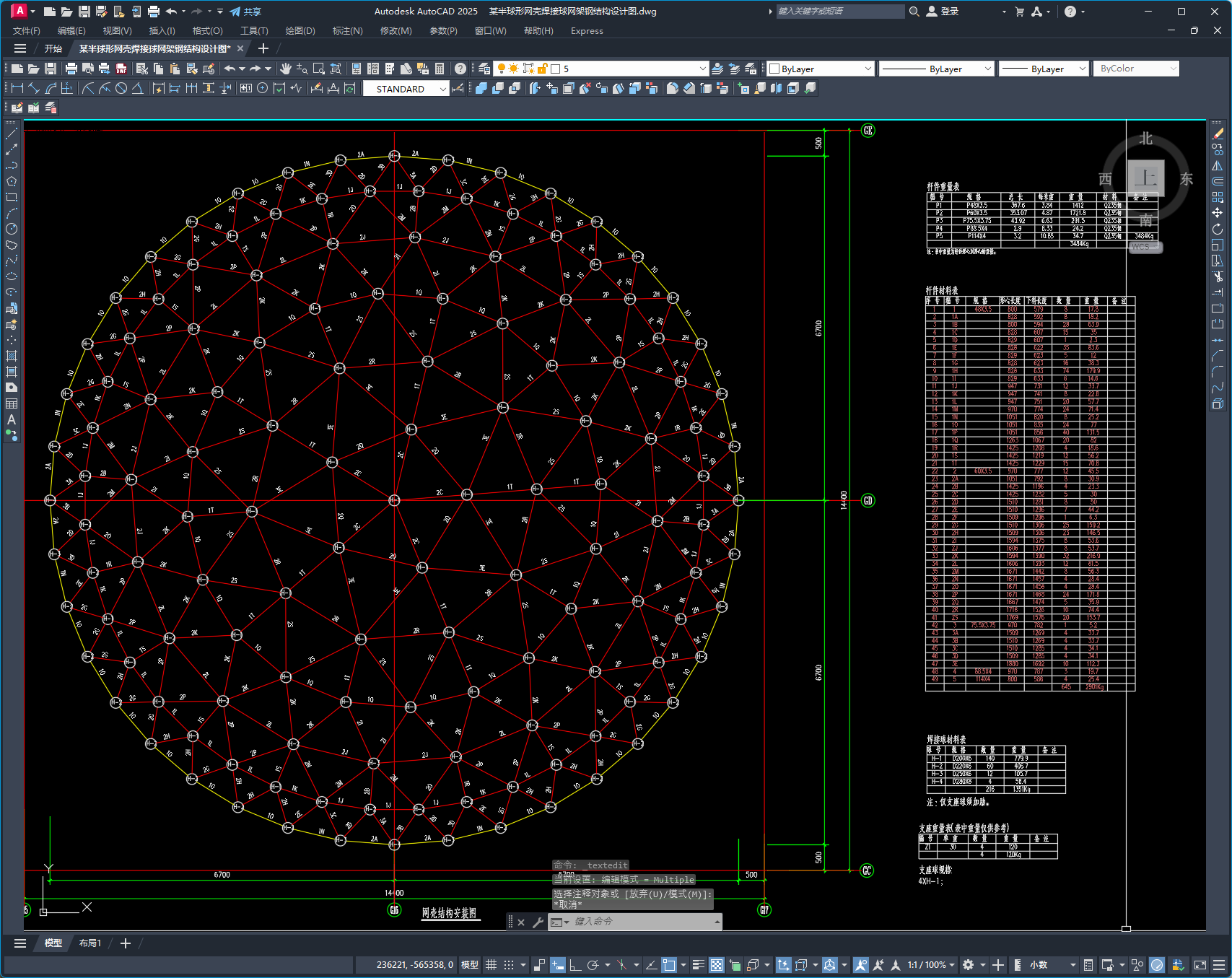This screenshot has width=1232, height=978.
Task: Open the Plot Preview tool
Action: (87, 69)
